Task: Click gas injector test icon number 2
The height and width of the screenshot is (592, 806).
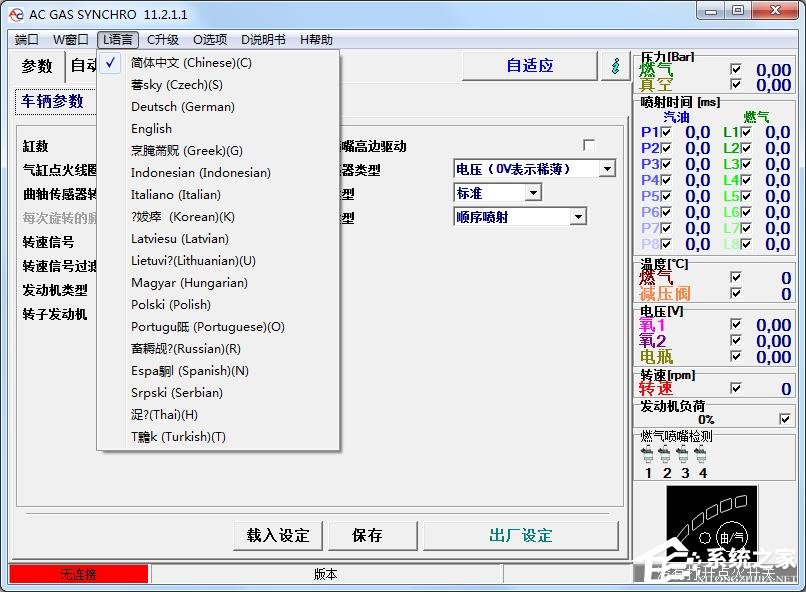Action: (665, 455)
